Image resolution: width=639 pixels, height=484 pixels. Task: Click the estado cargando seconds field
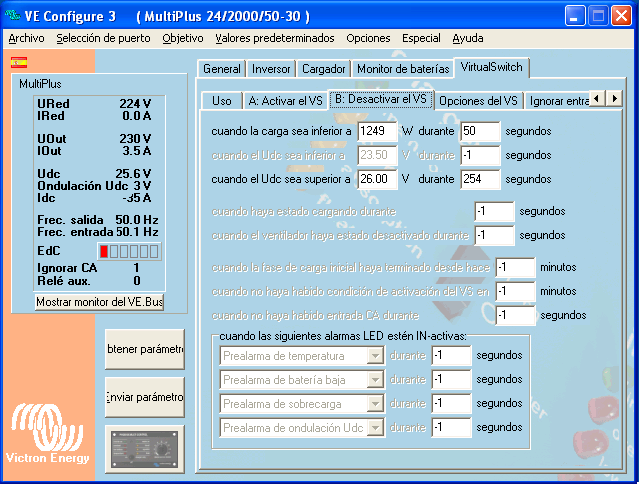click(494, 211)
